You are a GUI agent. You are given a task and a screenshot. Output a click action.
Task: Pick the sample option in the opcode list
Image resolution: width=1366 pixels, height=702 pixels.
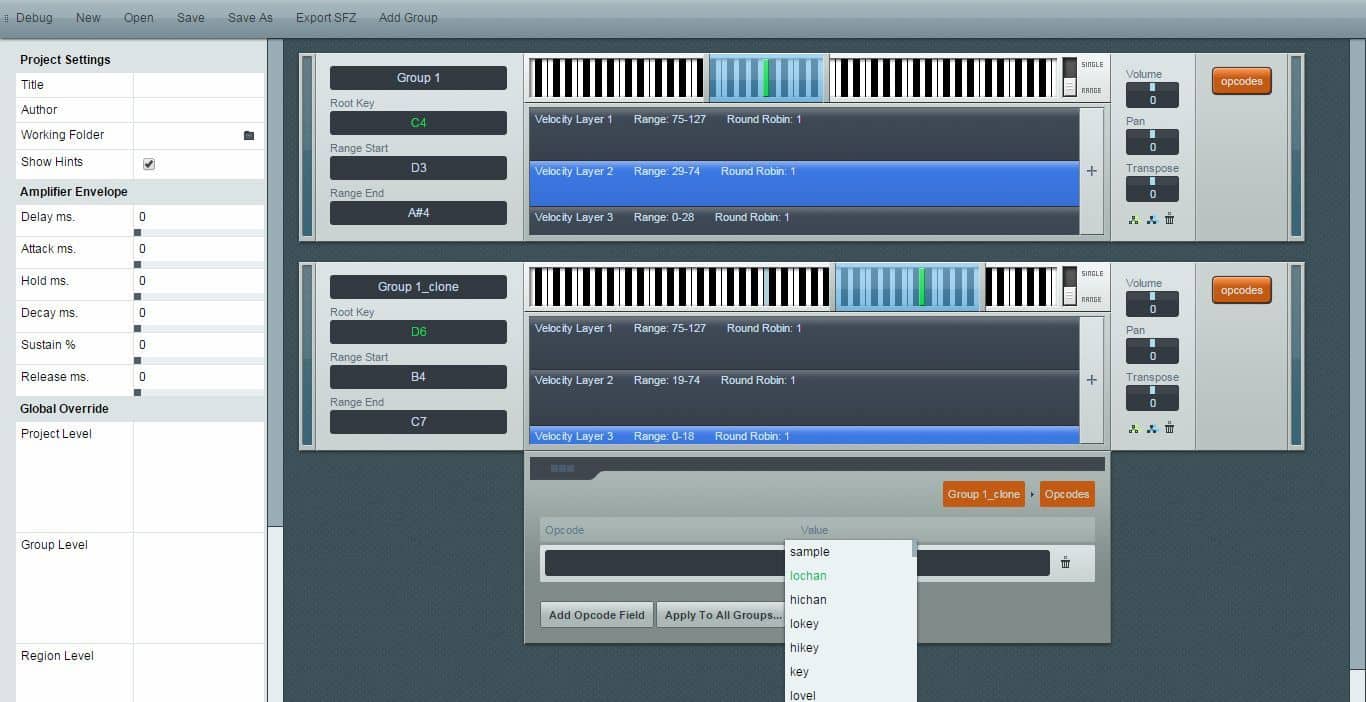point(809,552)
